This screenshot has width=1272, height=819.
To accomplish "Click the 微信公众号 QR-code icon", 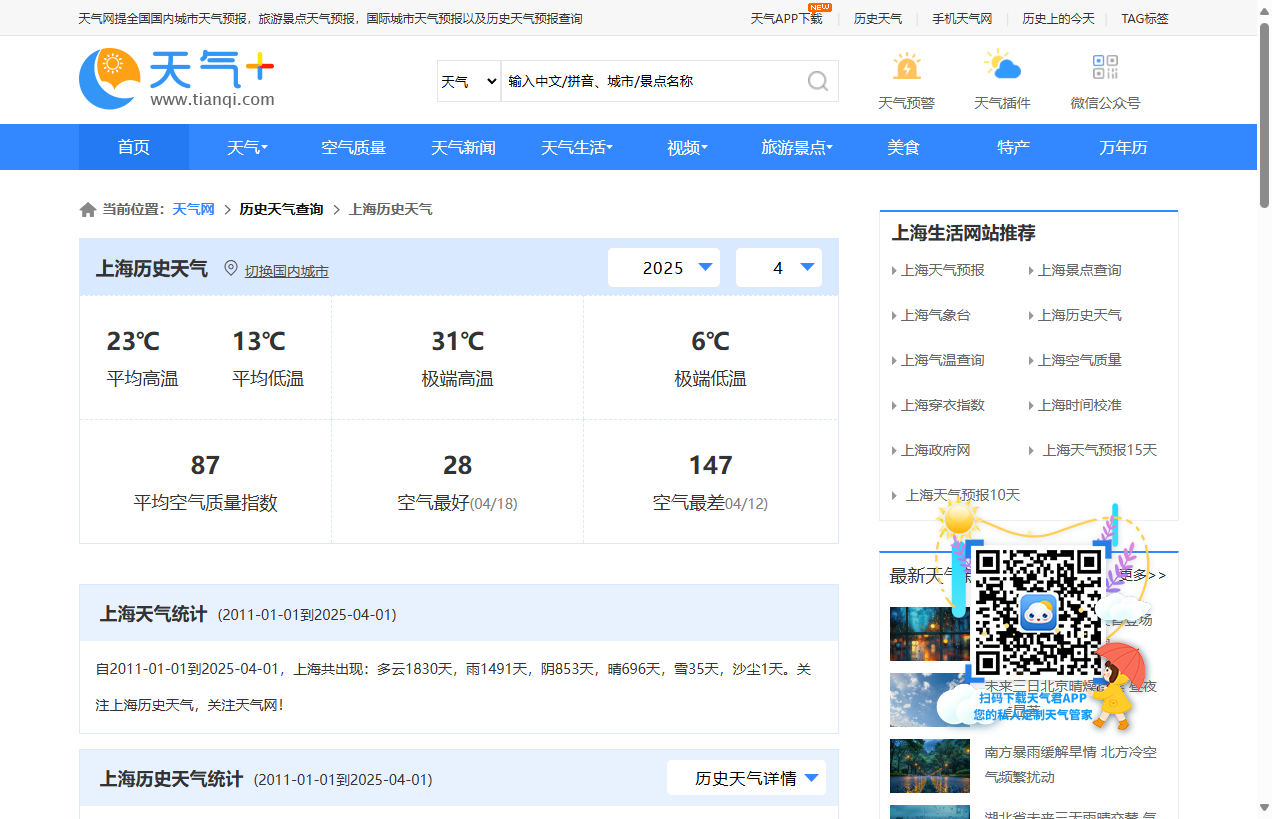I will click(1105, 66).
